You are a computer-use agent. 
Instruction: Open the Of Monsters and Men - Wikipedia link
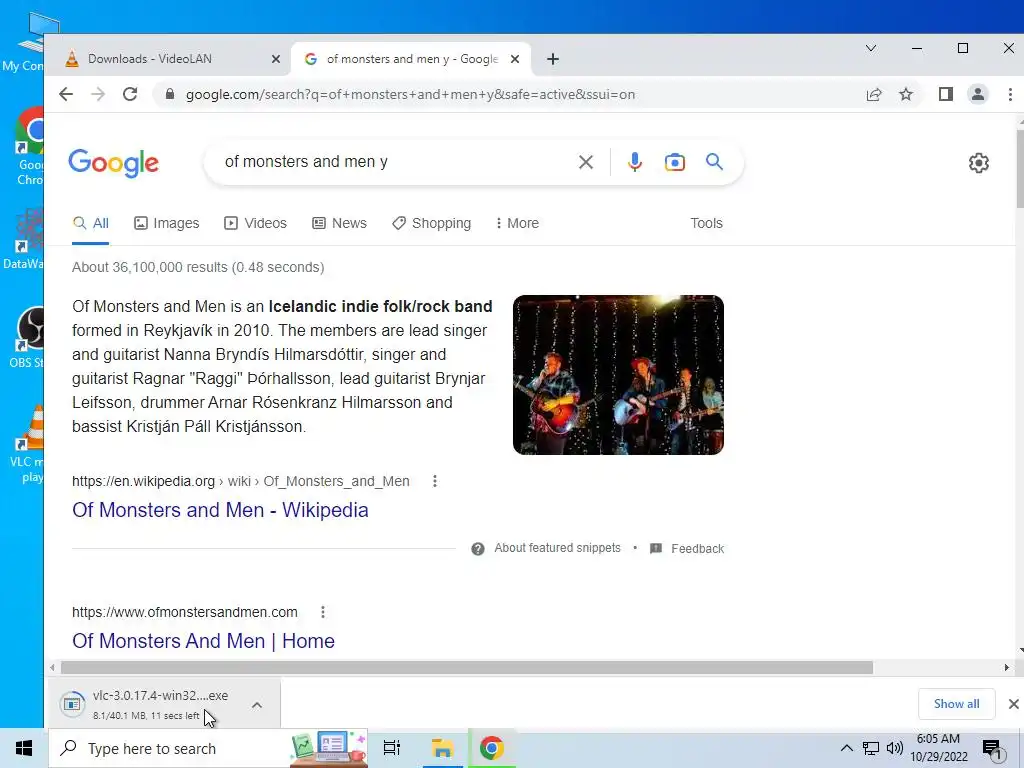220,510
